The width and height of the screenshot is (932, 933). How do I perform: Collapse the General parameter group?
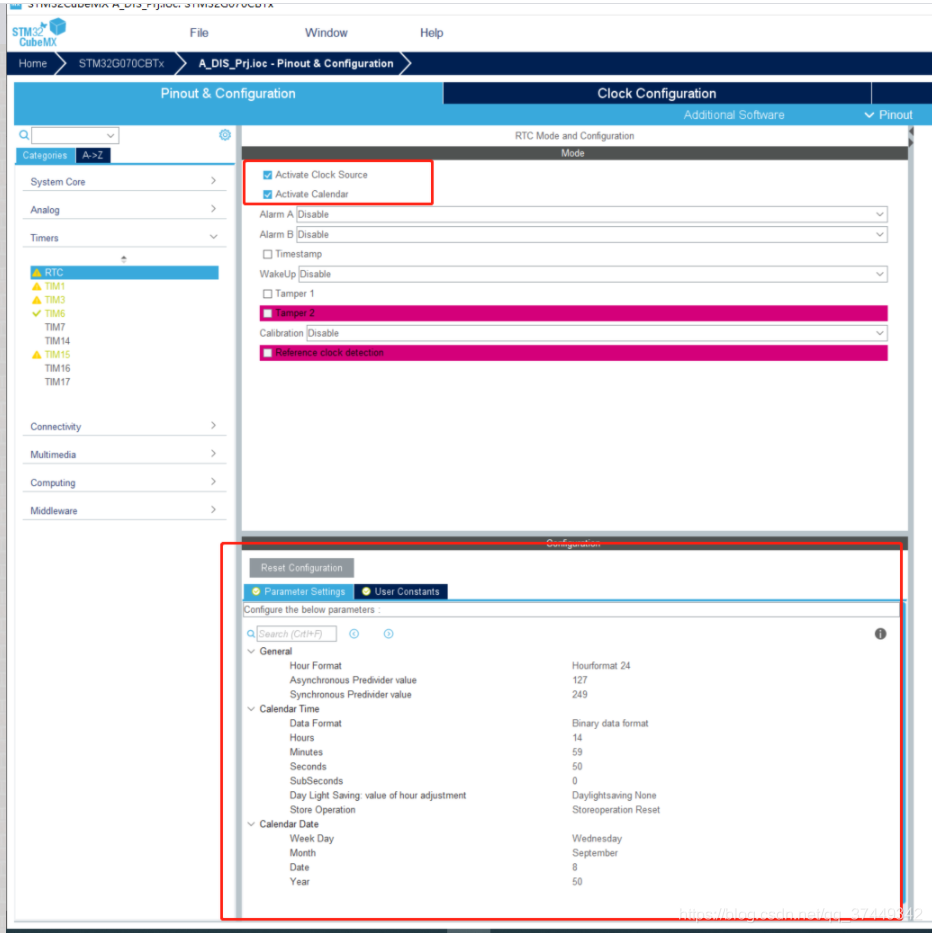point(251,652)
